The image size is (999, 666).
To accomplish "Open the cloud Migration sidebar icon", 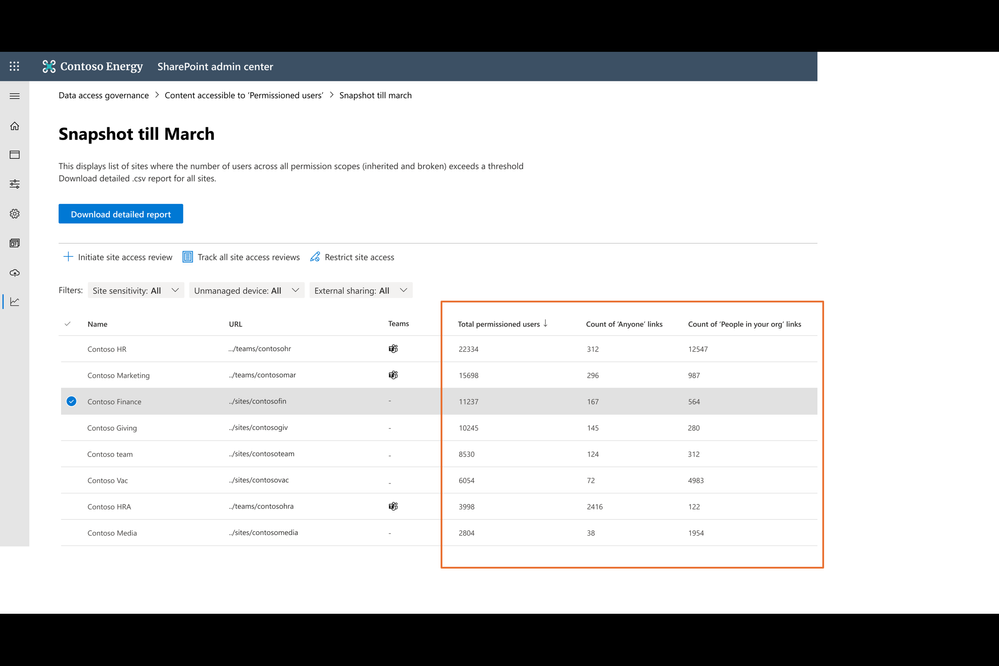I will 15,273.
